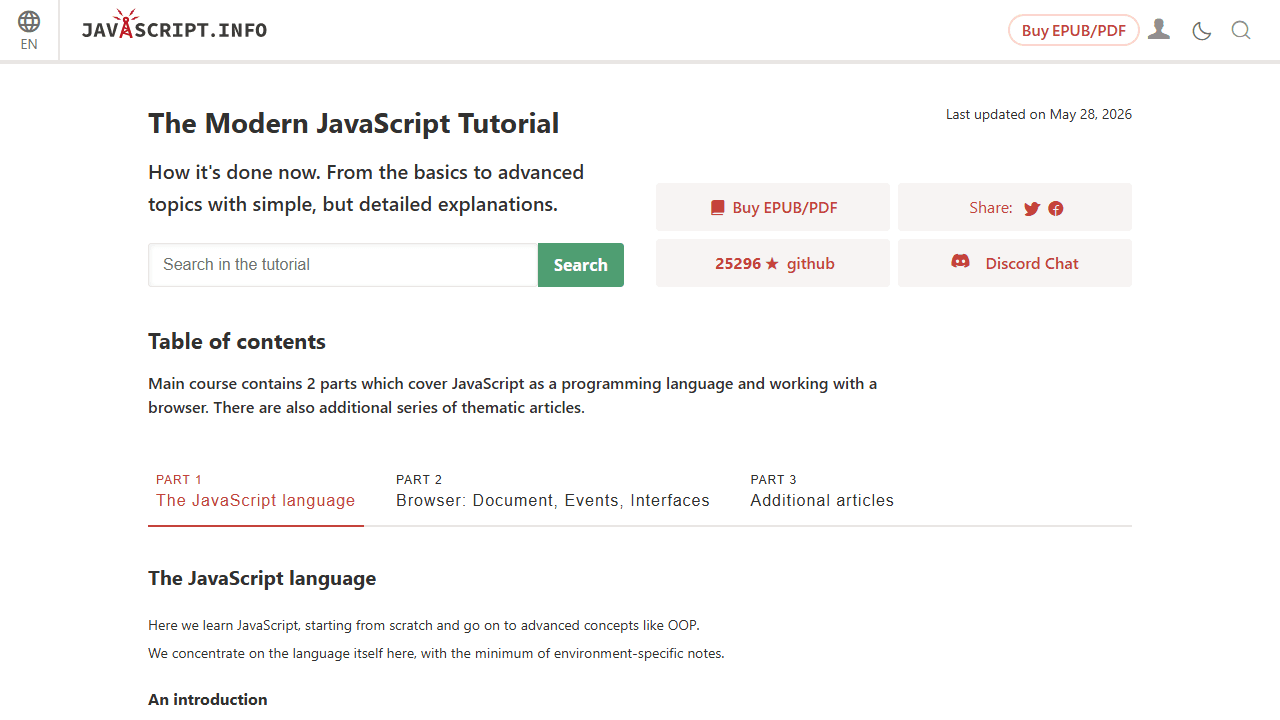This screenshot has height=720, width=1280.
Task: Click the Table of contents heading
Action: (237, 341)
